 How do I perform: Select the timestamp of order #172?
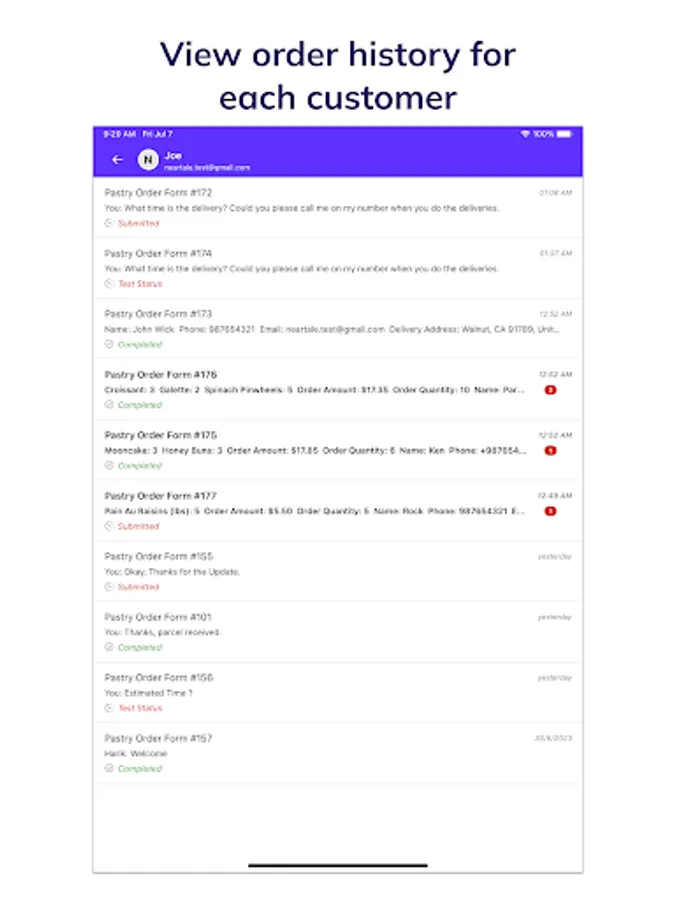555,193
